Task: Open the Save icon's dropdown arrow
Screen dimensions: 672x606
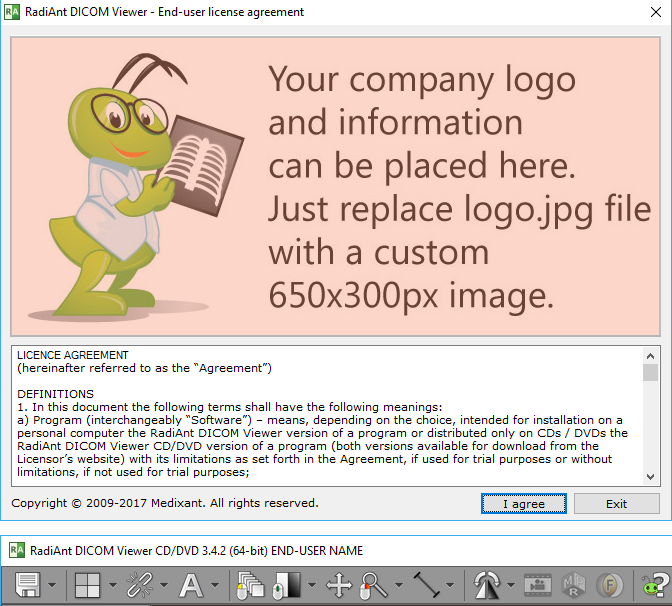Action: pyautogui.click(x=52, y=585)
